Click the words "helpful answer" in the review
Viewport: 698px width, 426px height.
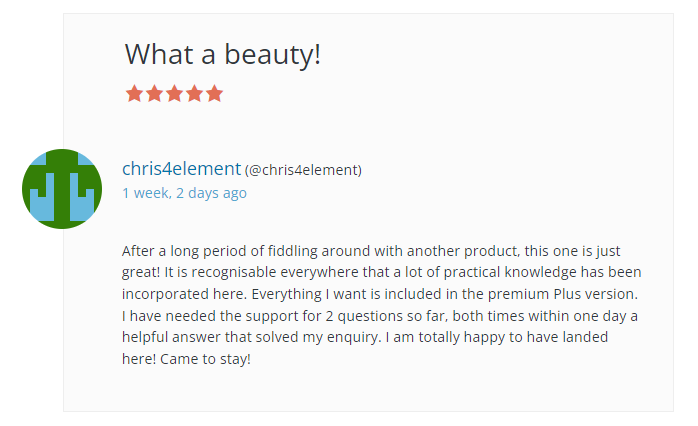(171, 338)
